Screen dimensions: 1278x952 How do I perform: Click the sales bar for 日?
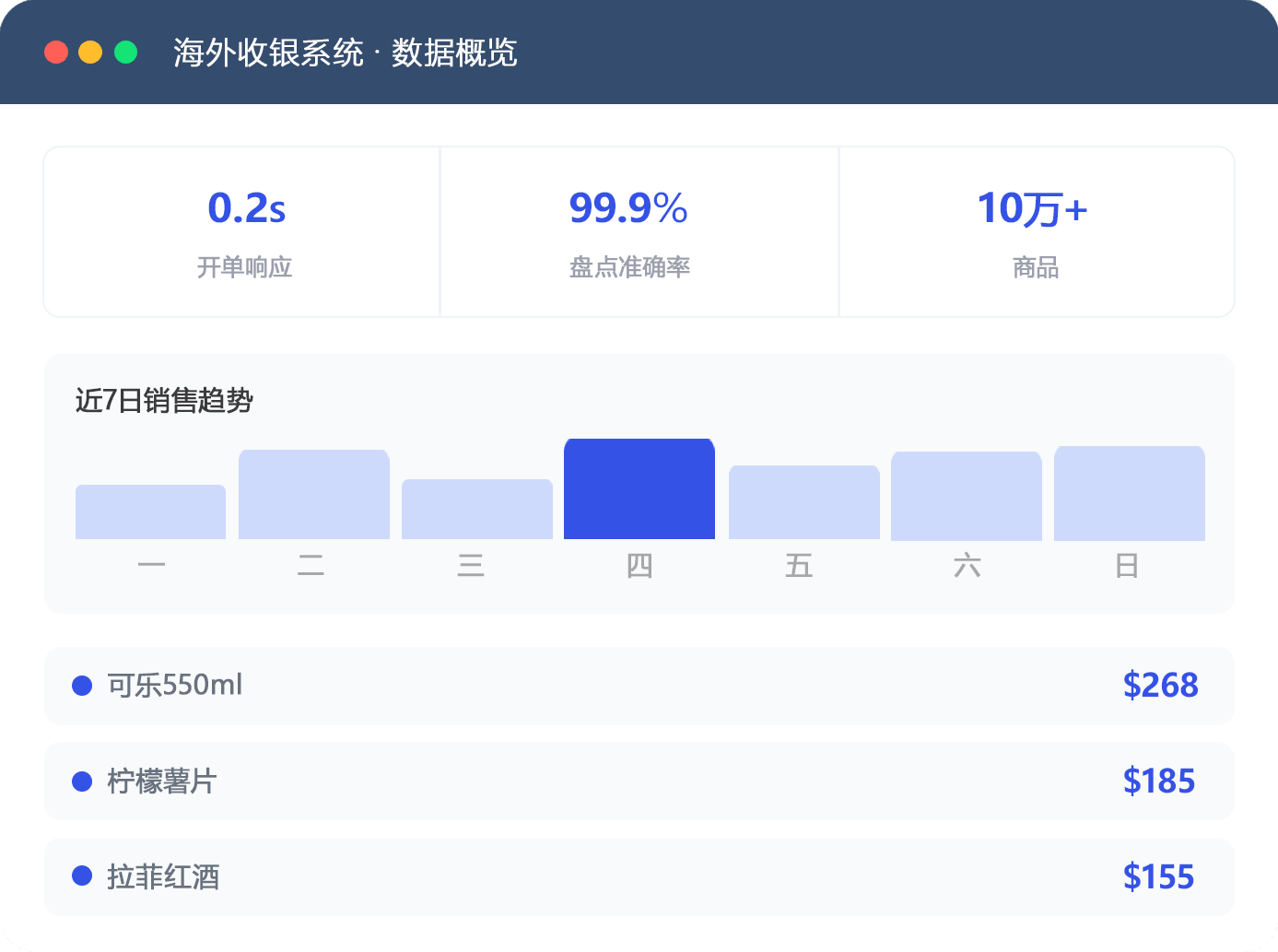(x=1130, y=493)
